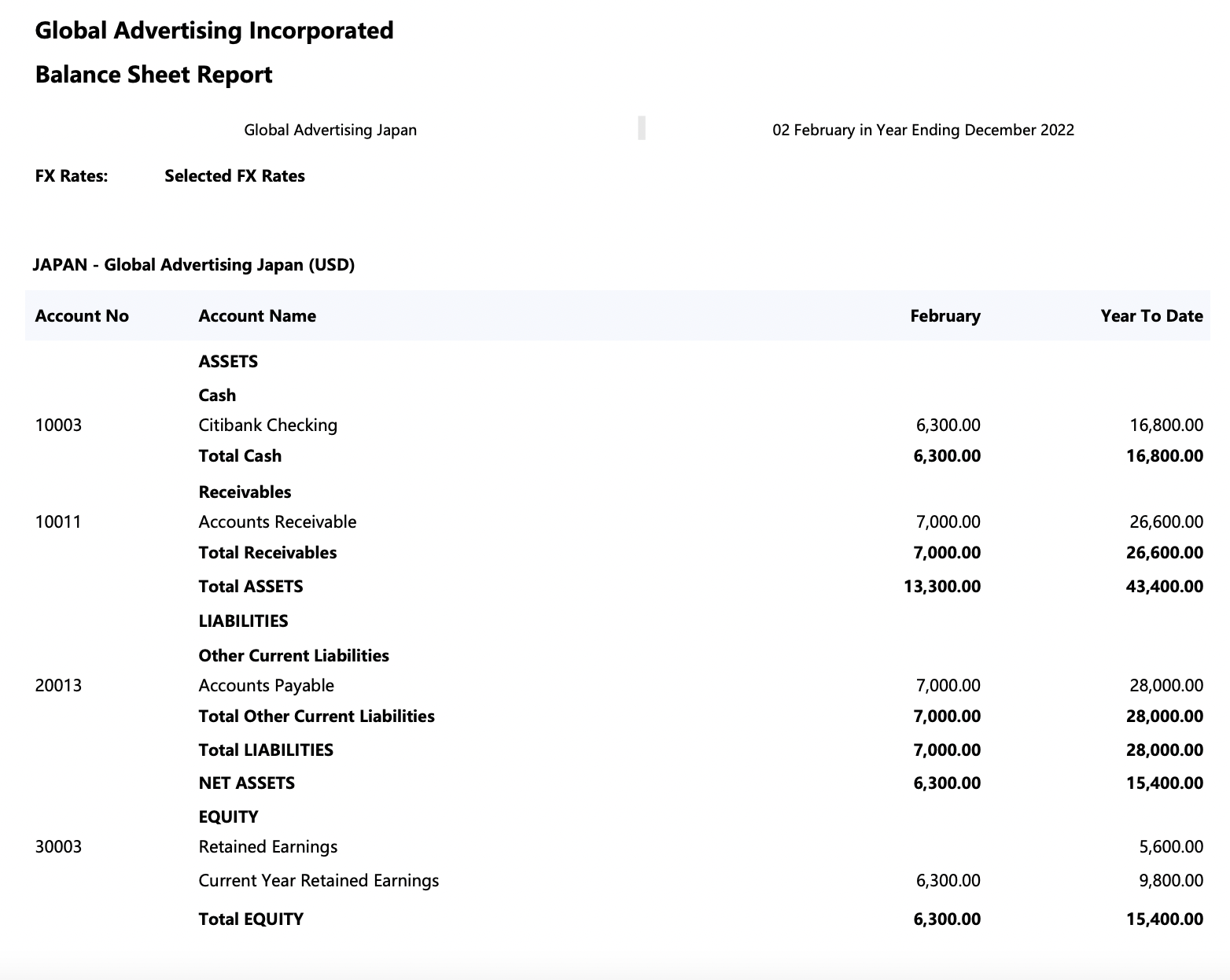Open the ASSETS section row

tap(228, 361)
